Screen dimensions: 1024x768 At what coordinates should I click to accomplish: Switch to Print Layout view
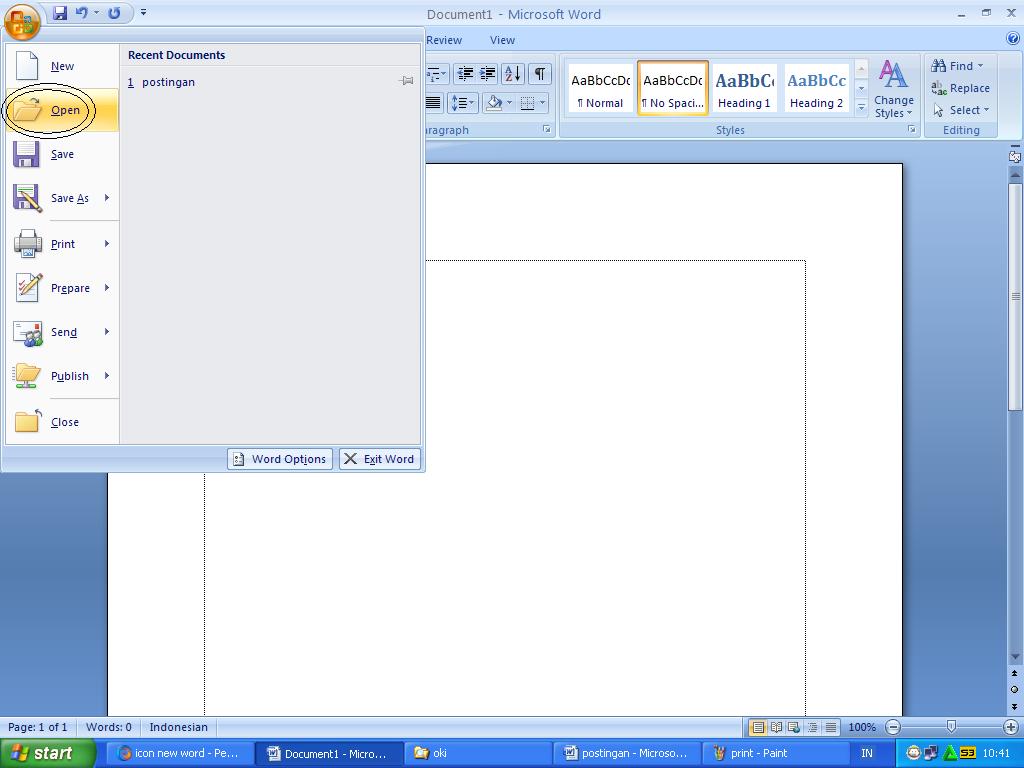pos(758,727)
